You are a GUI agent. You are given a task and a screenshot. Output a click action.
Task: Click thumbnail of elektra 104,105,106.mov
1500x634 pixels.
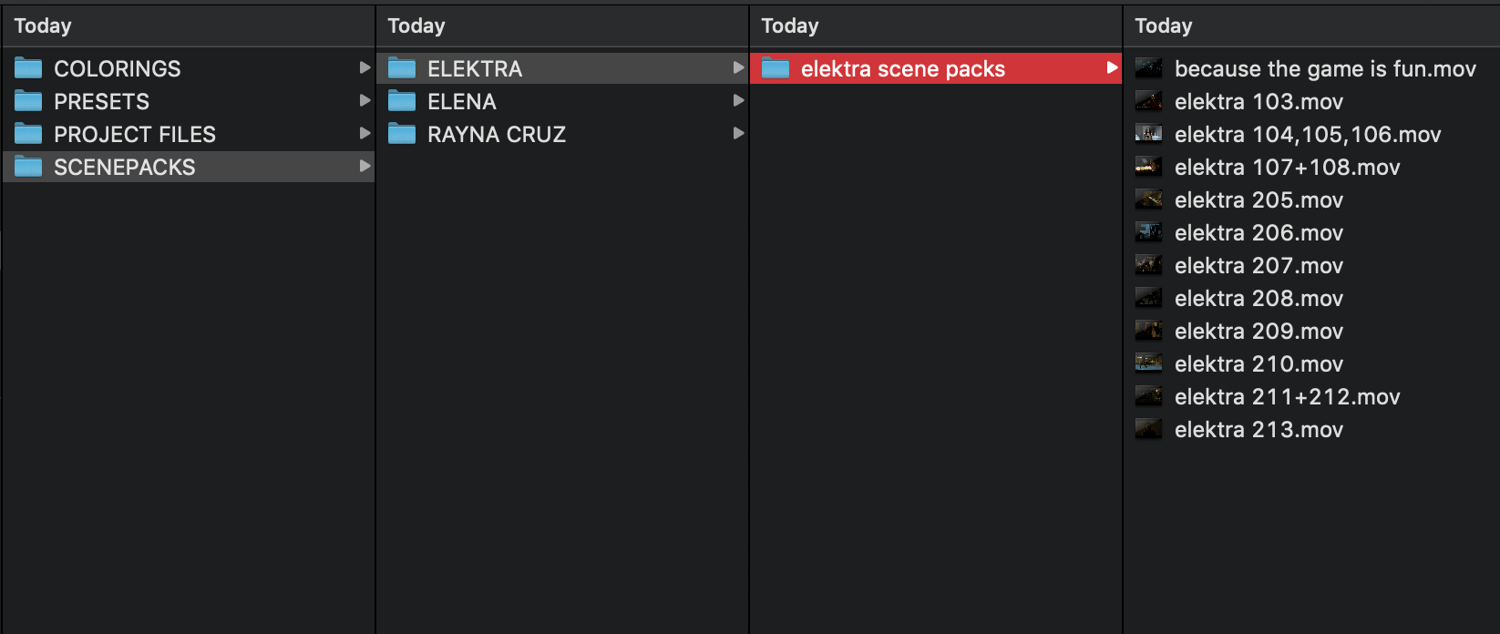1148,134
